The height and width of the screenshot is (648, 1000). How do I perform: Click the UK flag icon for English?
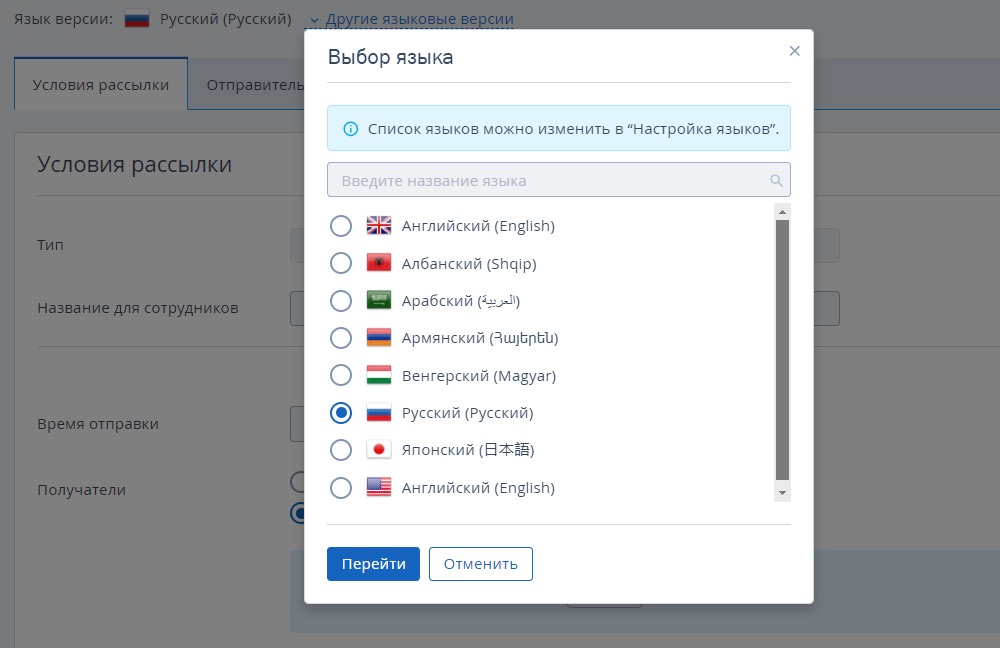(379, 225)
